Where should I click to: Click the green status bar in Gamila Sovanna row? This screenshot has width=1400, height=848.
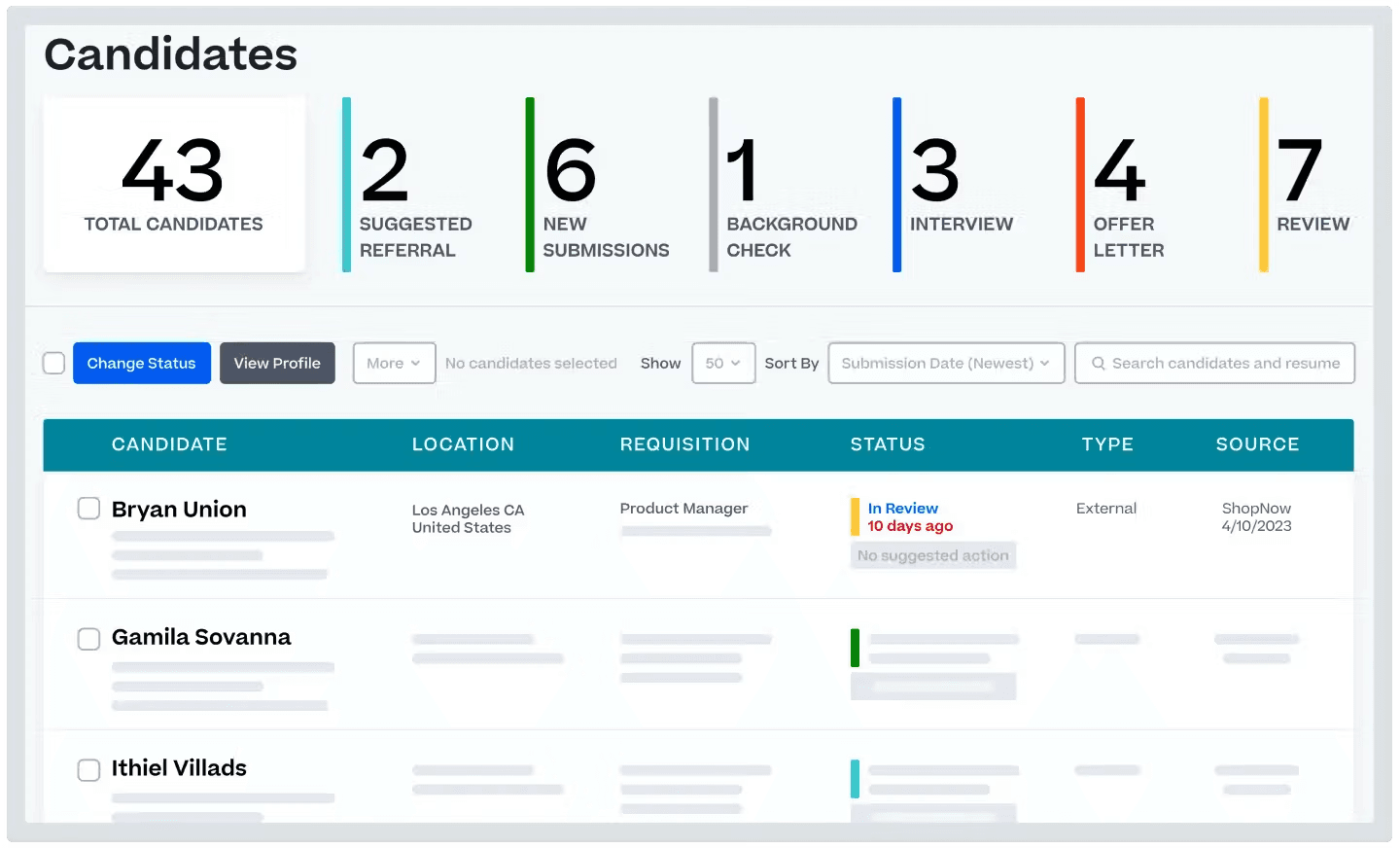tap(855, 648)
